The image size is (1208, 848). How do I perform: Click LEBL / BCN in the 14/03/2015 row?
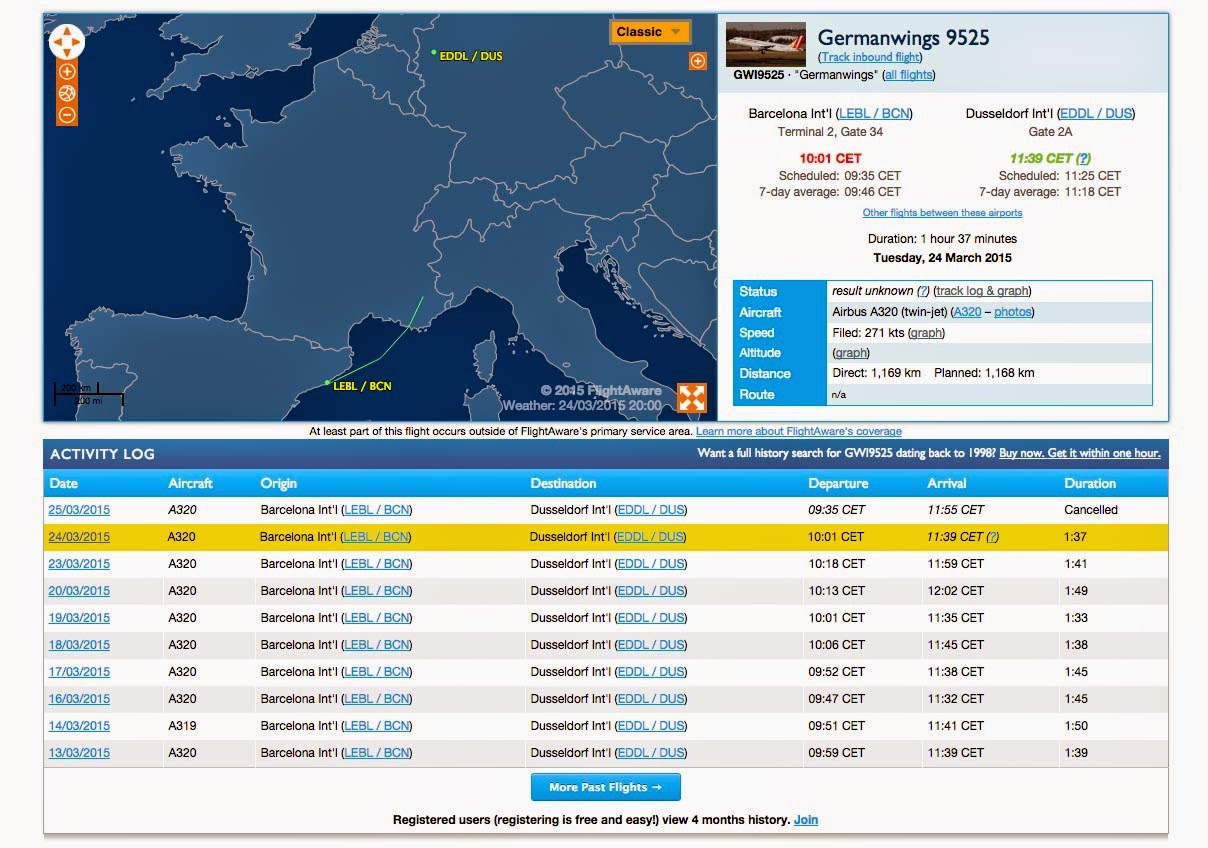377,726
